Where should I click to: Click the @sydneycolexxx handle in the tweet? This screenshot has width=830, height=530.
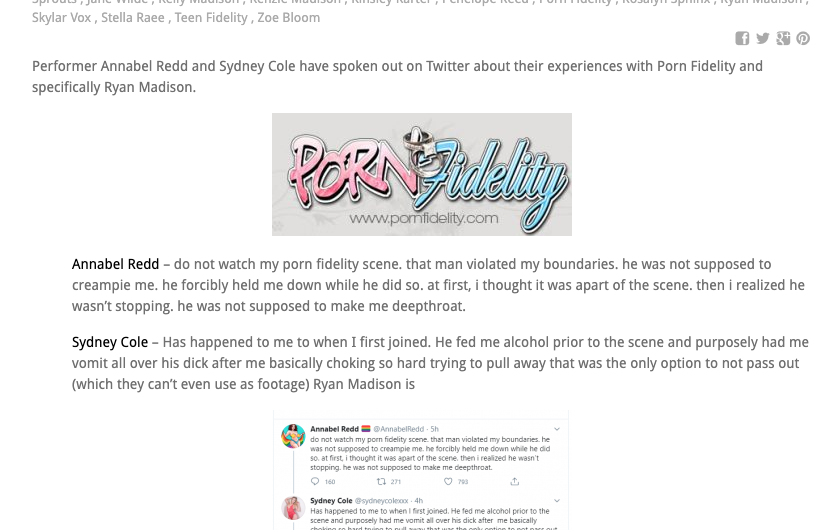[381, 500]
